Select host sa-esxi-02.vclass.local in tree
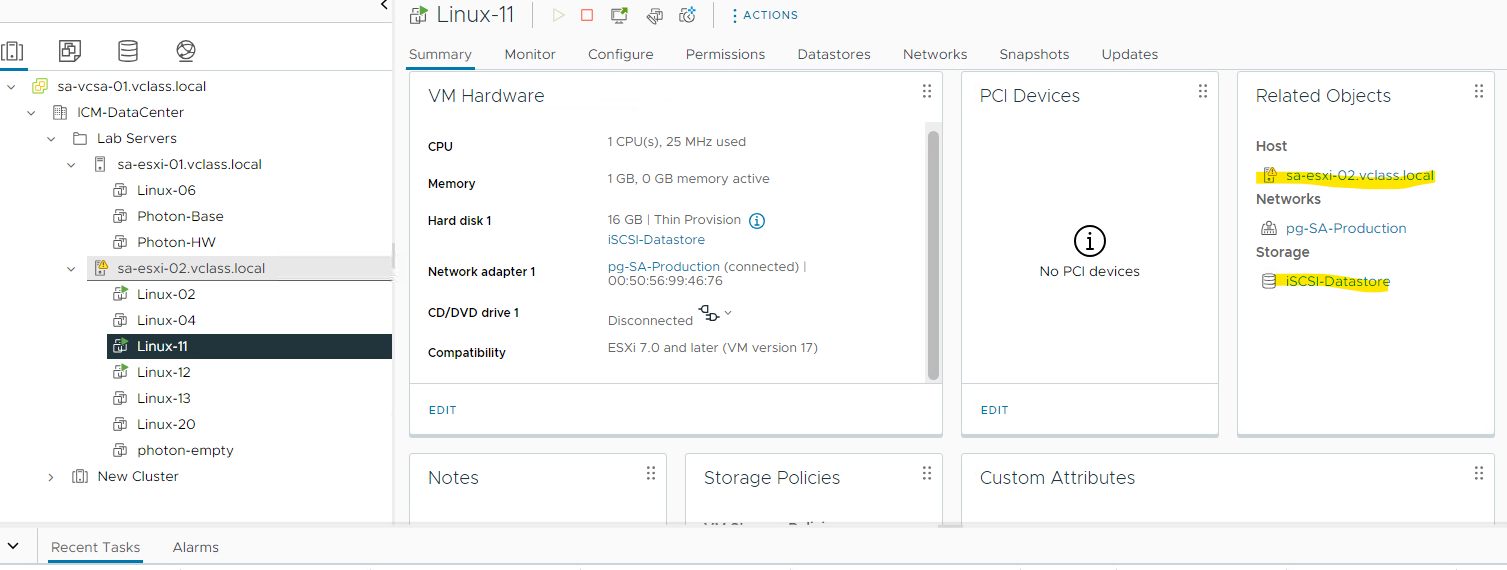This screenshot has width=1507, height=570. tap(191, 269)
